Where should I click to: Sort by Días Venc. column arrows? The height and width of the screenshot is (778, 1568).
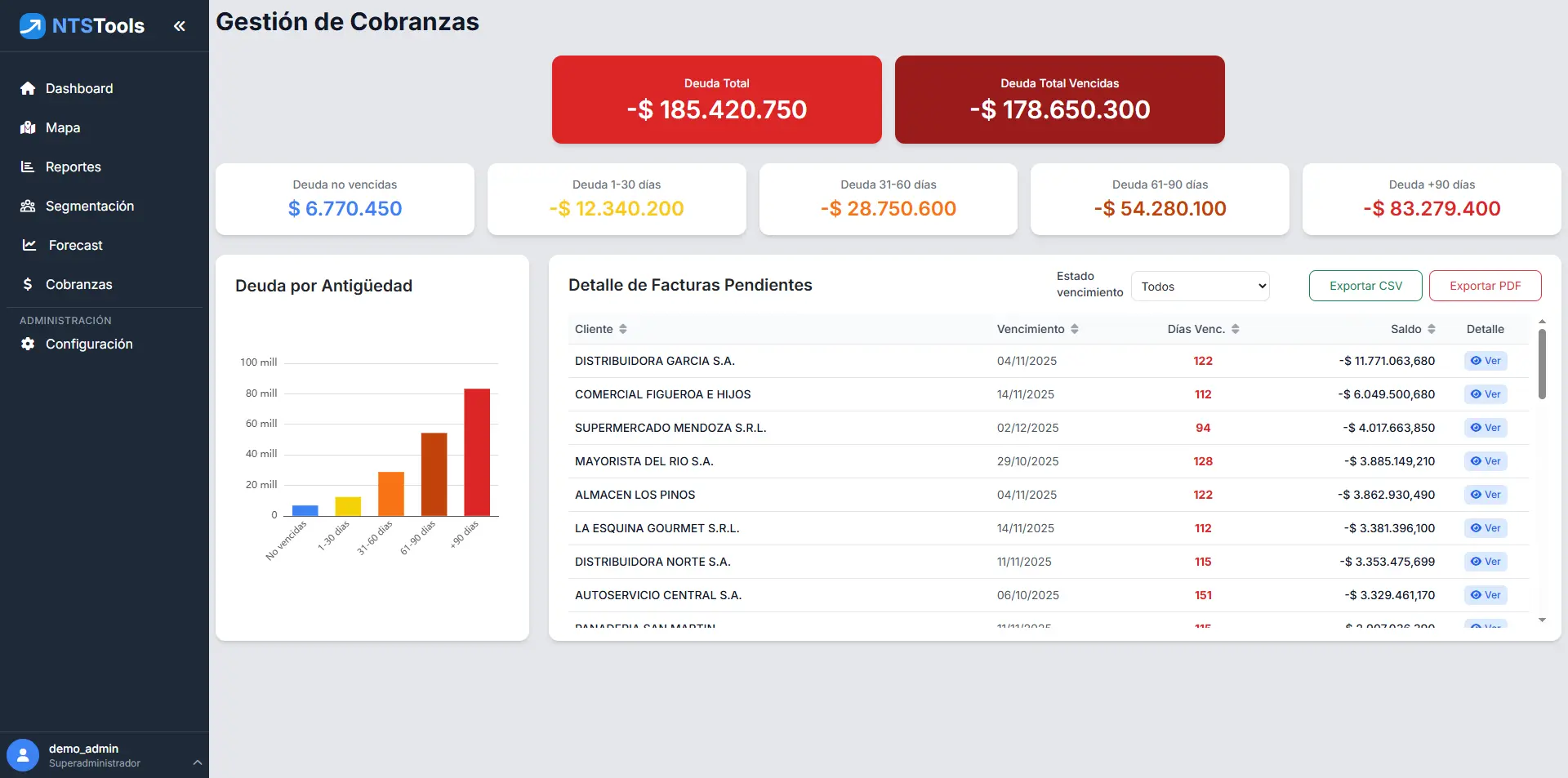point(1236,329)
